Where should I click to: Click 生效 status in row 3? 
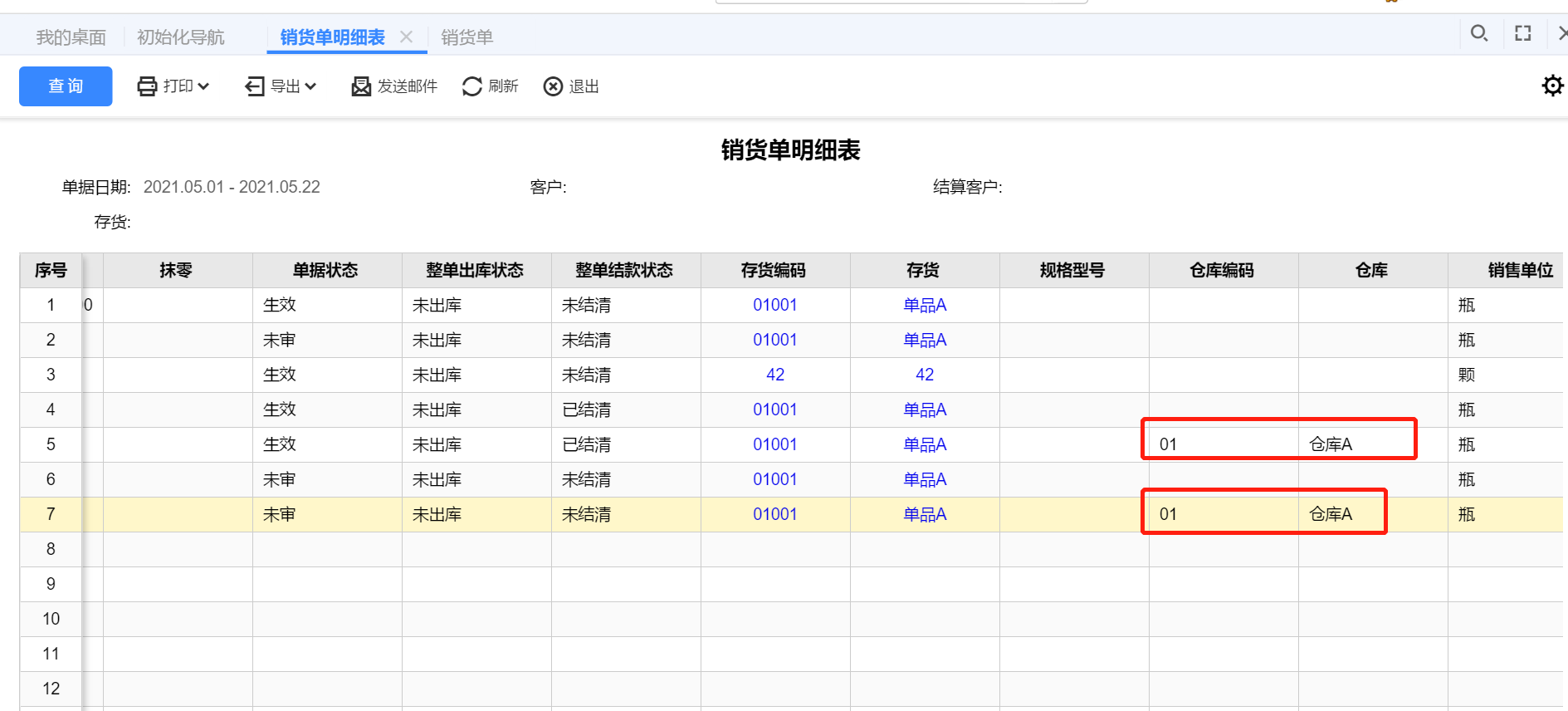pyautogui.click(x=280, y=375)
